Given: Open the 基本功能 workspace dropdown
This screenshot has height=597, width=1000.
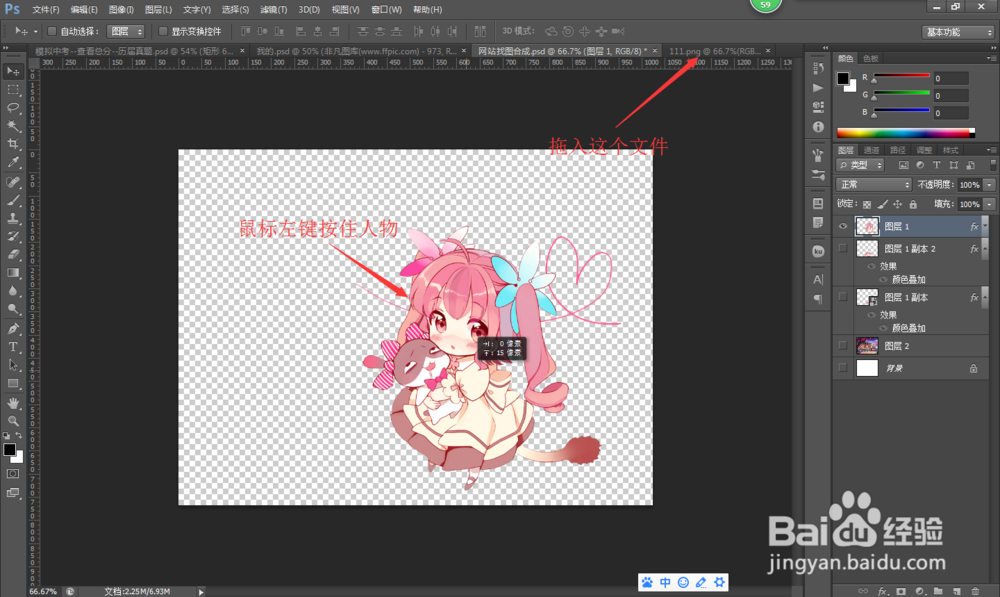Looking at the screenshot, I should [x=958, y=32].
